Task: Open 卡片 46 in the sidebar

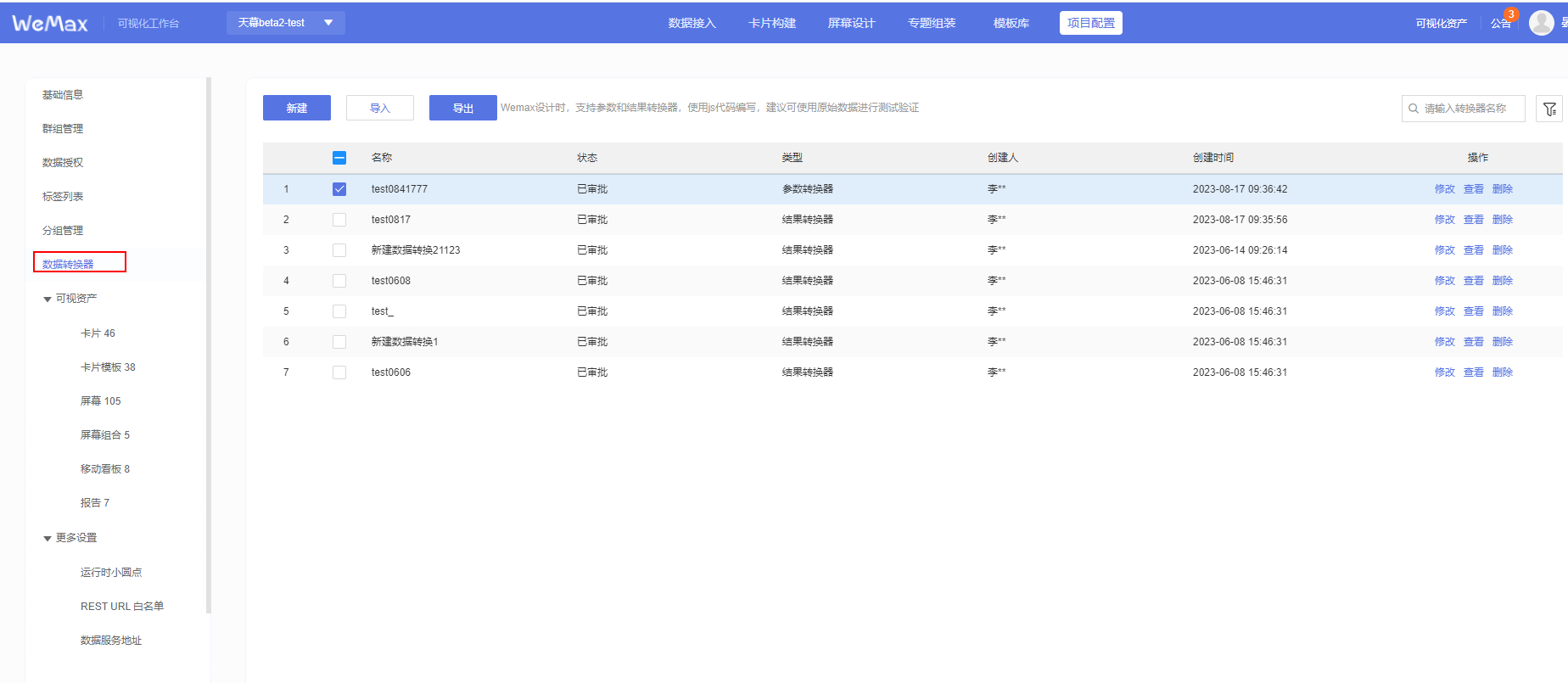Action: 98,333
